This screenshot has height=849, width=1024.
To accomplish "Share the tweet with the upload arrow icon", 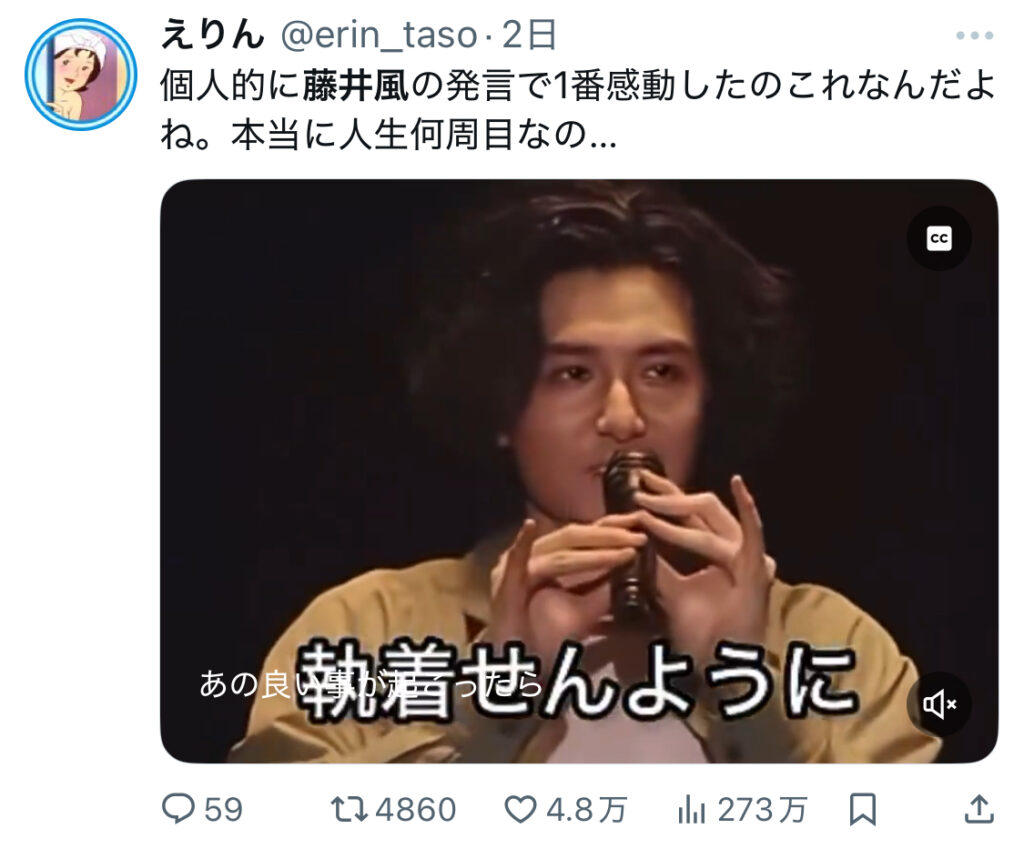I will [979, 809].
